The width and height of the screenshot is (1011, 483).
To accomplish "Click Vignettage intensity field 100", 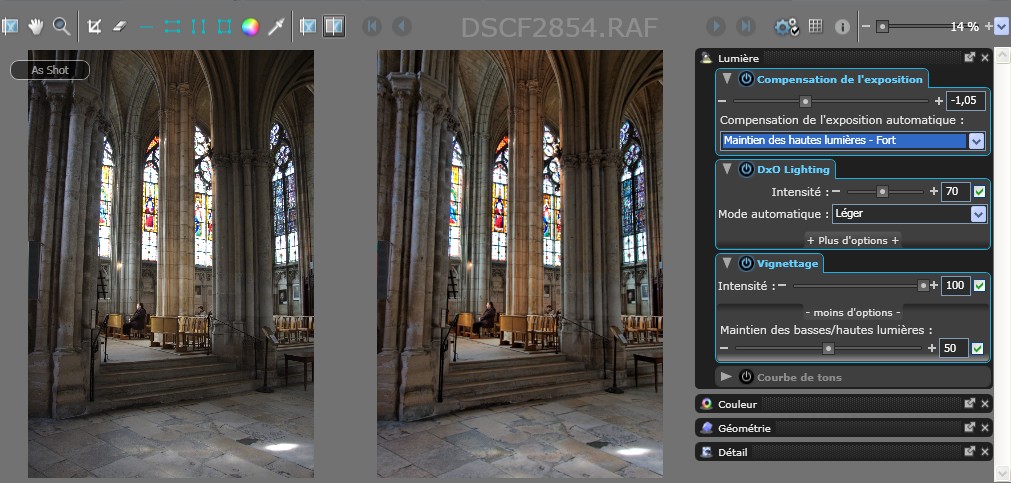I will pos(956,285).
